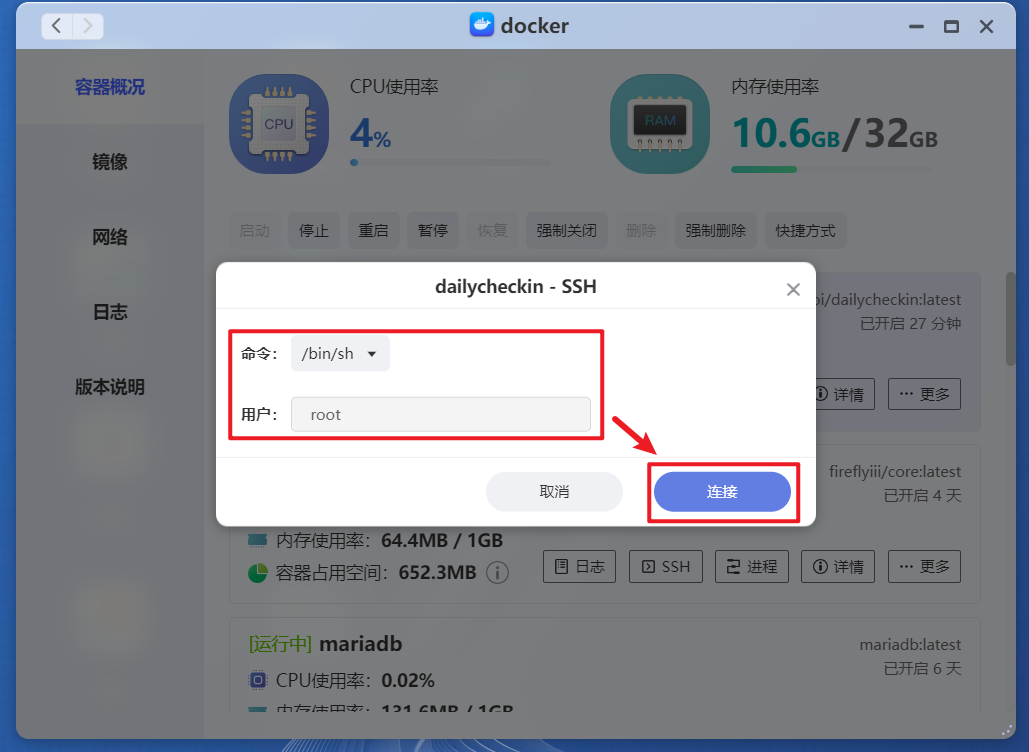Click the root user input field
The image size is (1029, 752).
pos(441,414)
